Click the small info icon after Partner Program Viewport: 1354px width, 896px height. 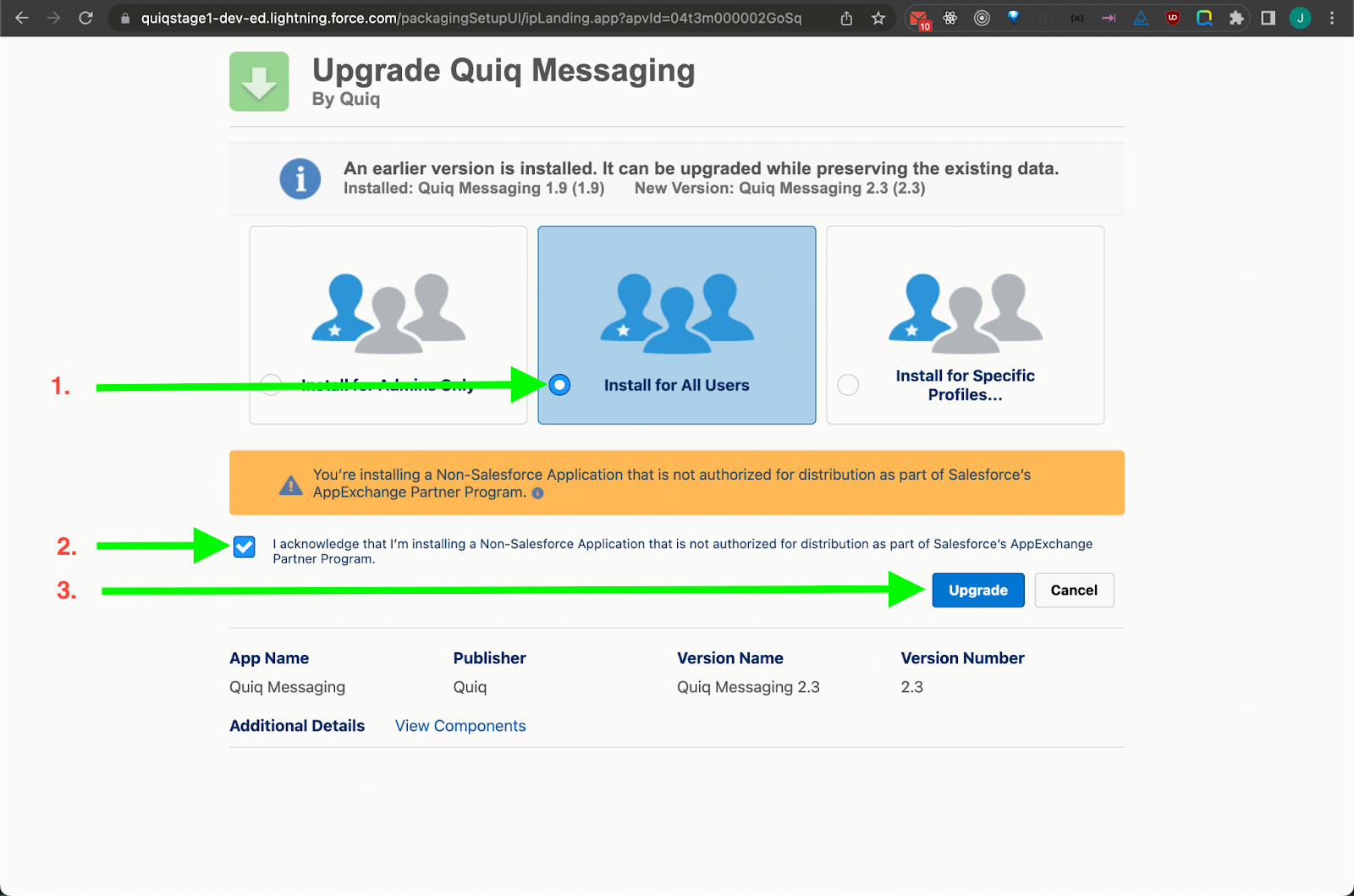click(x=537, y=493)
